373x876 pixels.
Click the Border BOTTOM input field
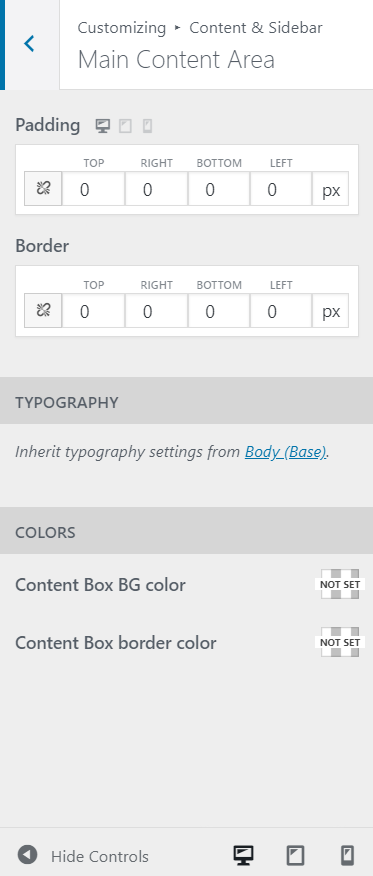pos(219,310)
